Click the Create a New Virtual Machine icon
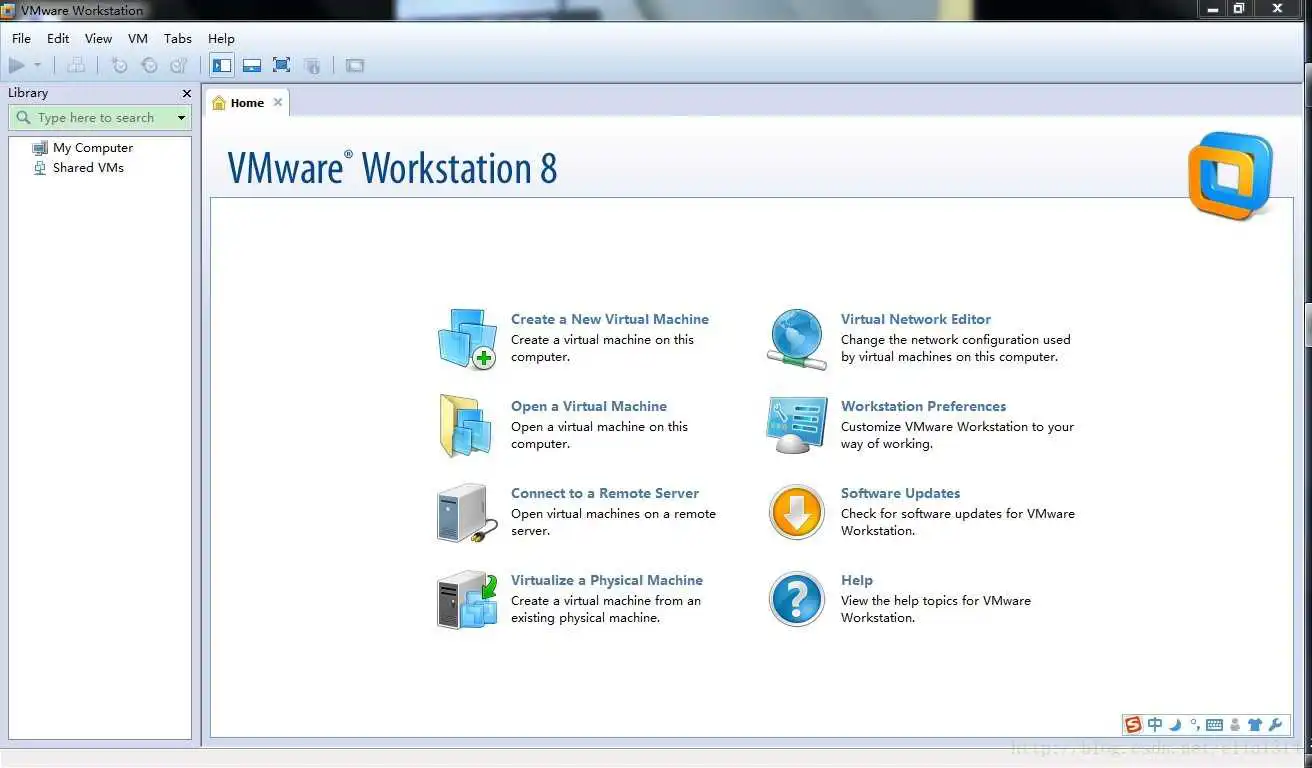Screen dimensions: 1312x768 (467, 339)
